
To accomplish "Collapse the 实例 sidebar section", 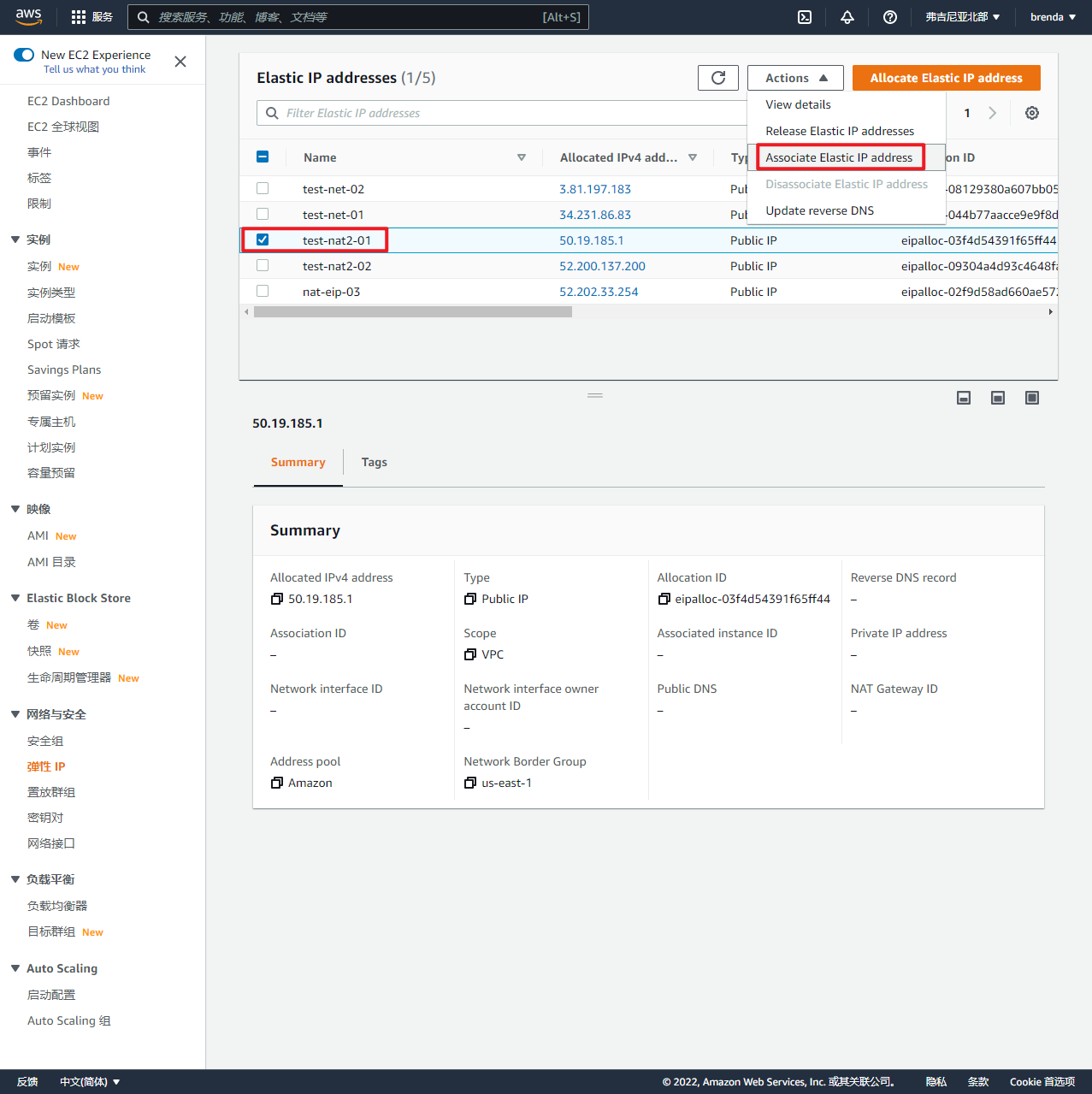I will pyautogui.click(x=15, y=239).
